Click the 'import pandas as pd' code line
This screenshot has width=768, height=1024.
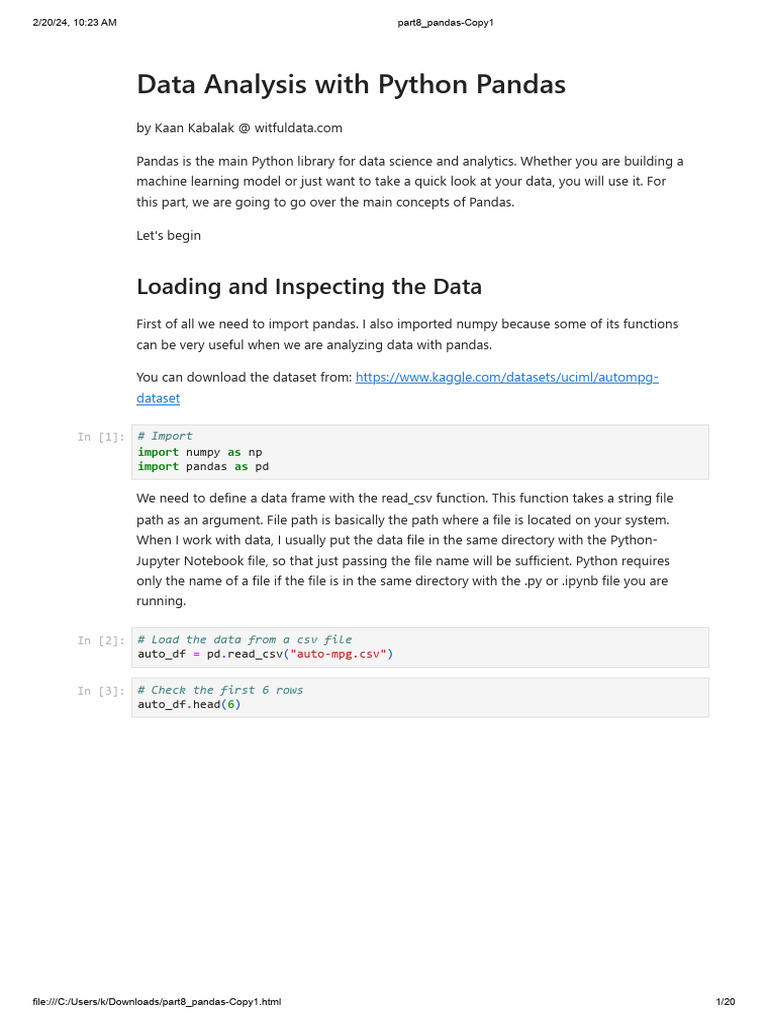203,466
